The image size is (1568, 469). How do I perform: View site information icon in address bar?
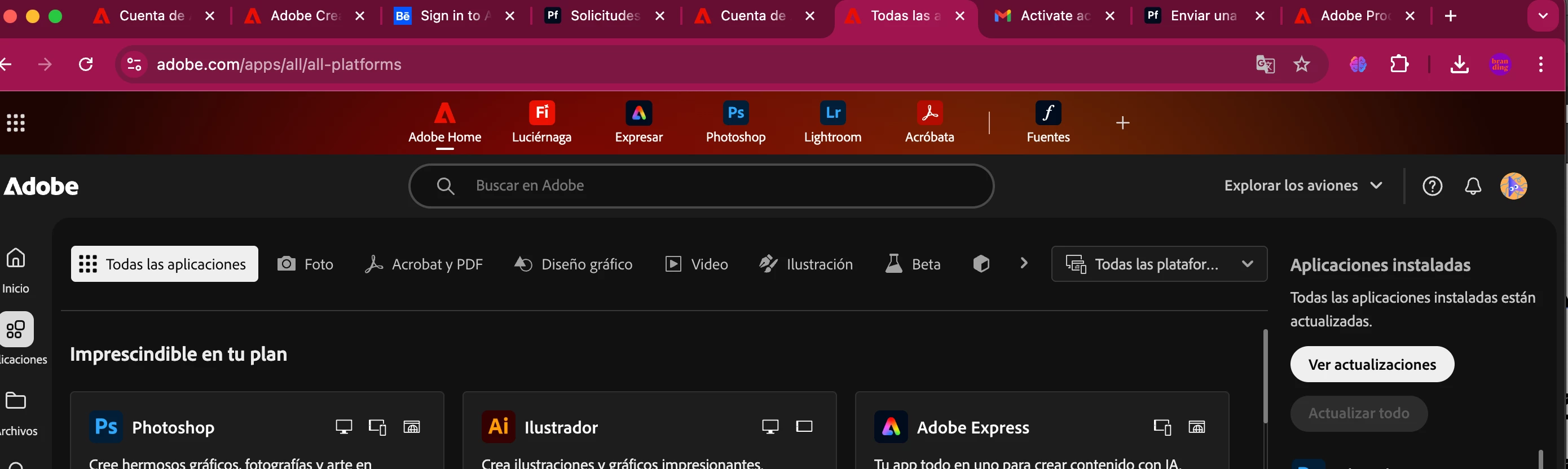coord(135,64)
